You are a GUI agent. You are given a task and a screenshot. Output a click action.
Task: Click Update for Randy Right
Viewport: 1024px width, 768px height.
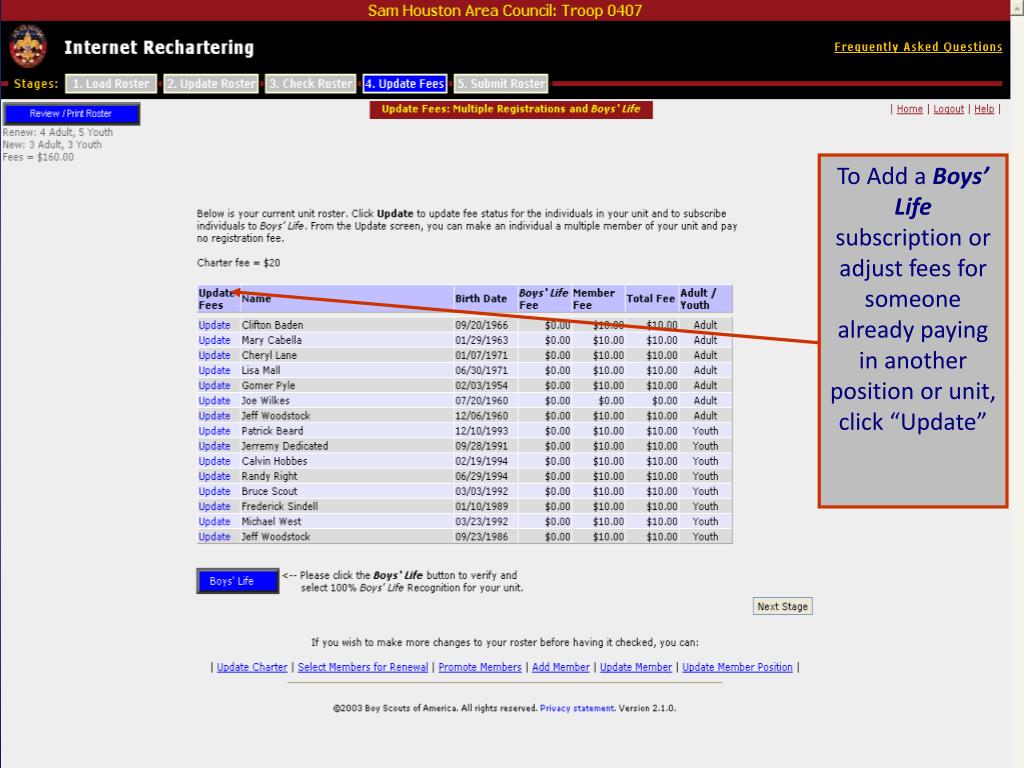coord(214,476)
